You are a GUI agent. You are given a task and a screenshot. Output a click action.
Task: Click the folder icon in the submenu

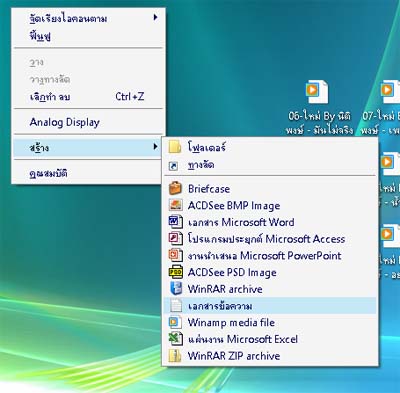tap(175, 147)
